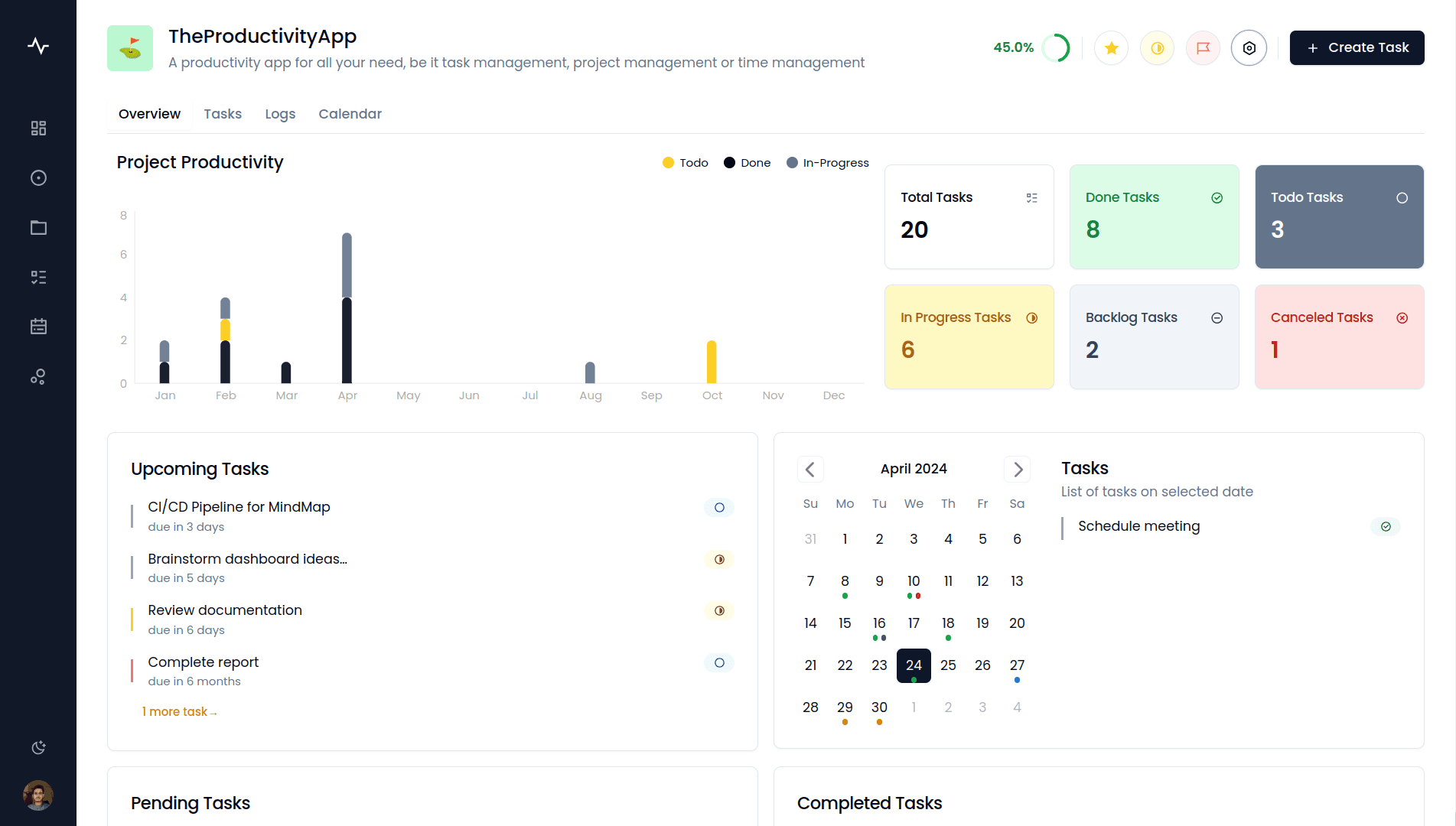Toggle the Done legend in Project Productivity
Screen dimensions: 1456x826
[747, 162]
